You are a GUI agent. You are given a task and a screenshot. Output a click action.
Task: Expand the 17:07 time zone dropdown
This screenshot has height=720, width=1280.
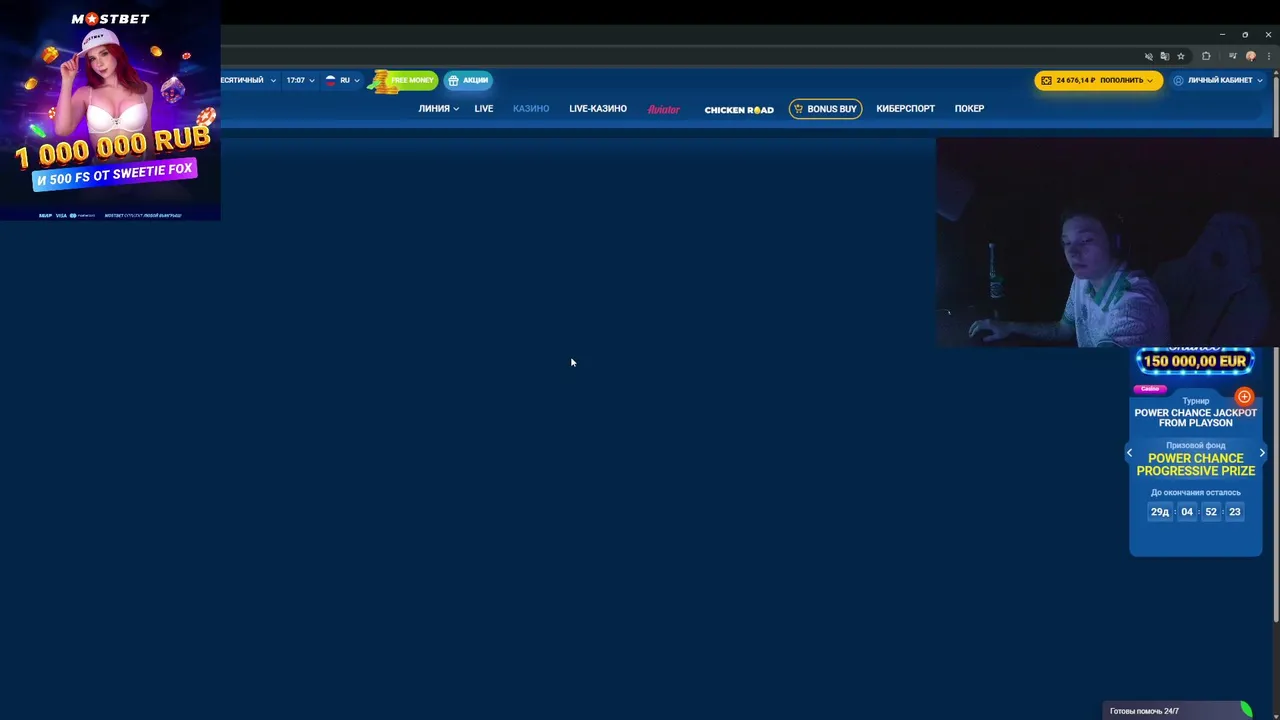click(x=300, y=80)
